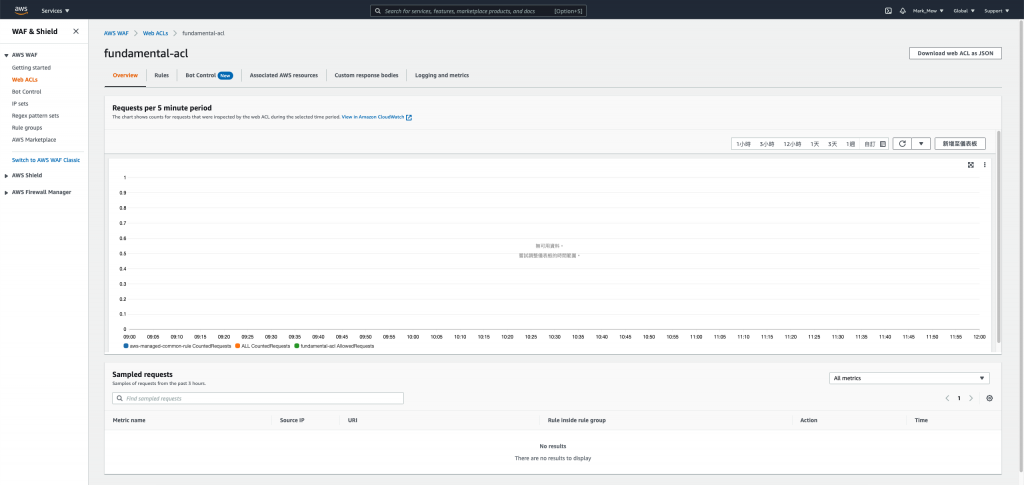This screenshot has height=485, width=1024.
Task: Open Associated AWS resources tab
Action: pyautogui.click(x=283, y=75)
